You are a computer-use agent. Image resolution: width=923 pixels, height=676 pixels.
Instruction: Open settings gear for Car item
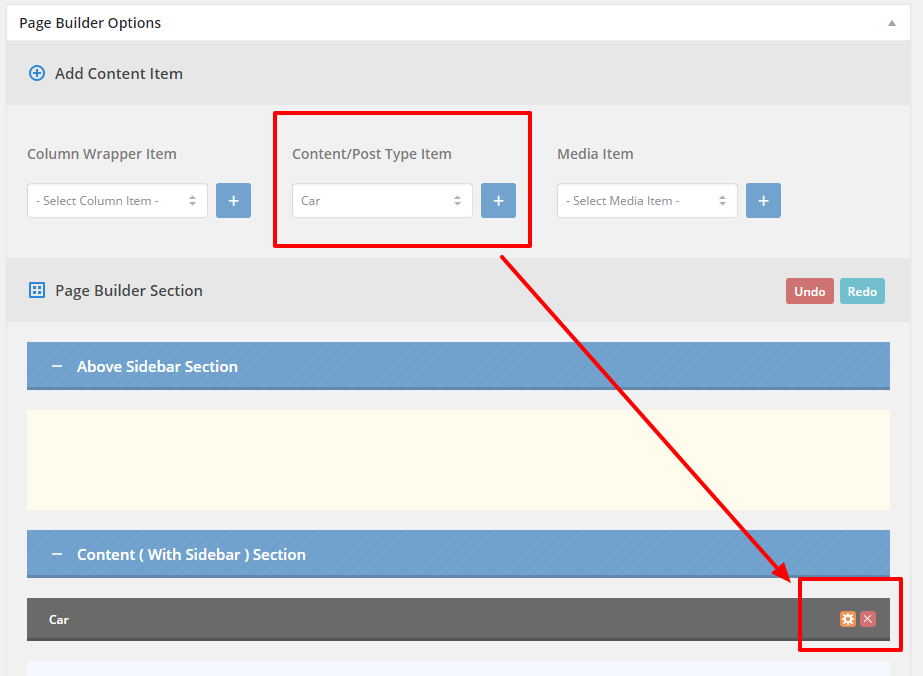point(848,619)
